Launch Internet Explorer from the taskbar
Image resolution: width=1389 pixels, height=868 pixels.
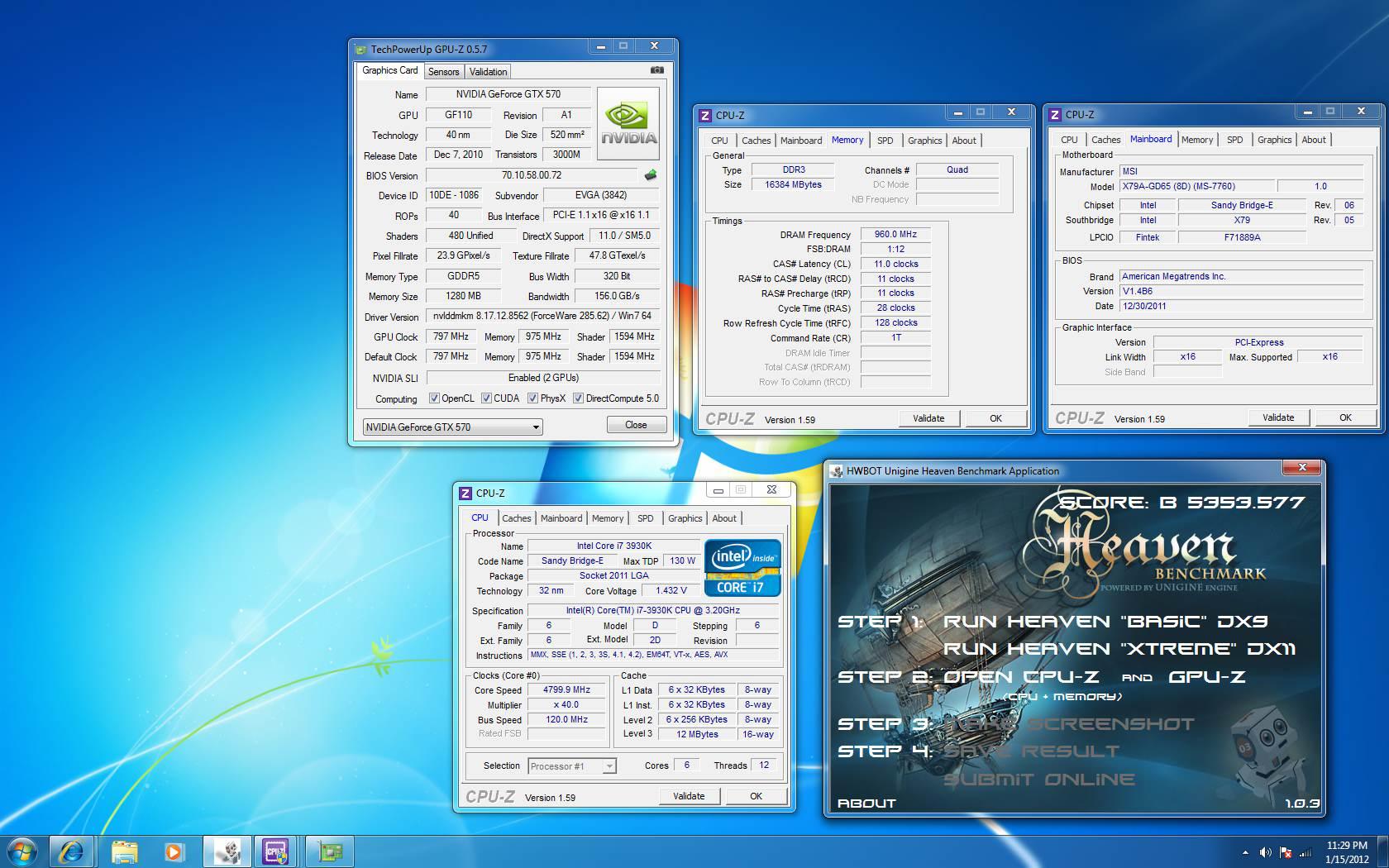click(71, 851)
